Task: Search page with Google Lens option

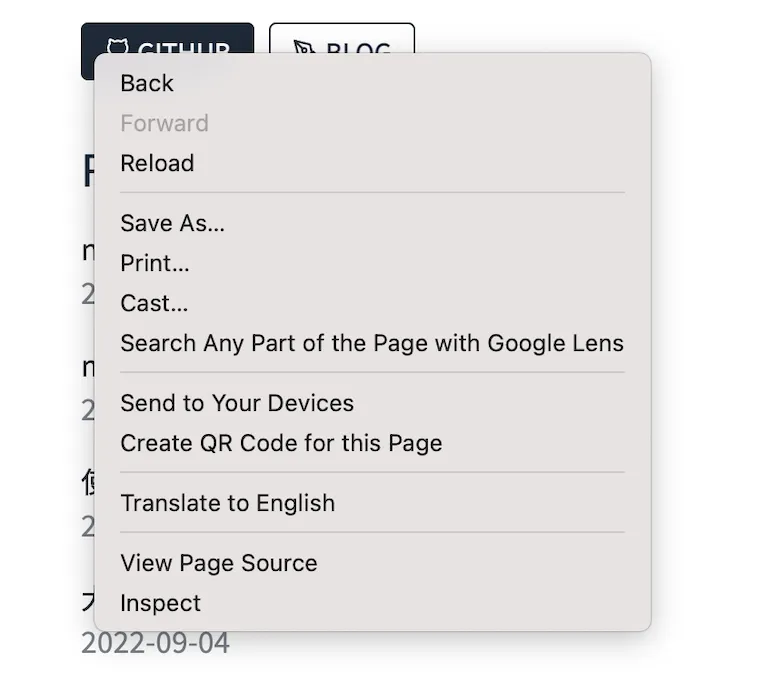Action: 371,344
